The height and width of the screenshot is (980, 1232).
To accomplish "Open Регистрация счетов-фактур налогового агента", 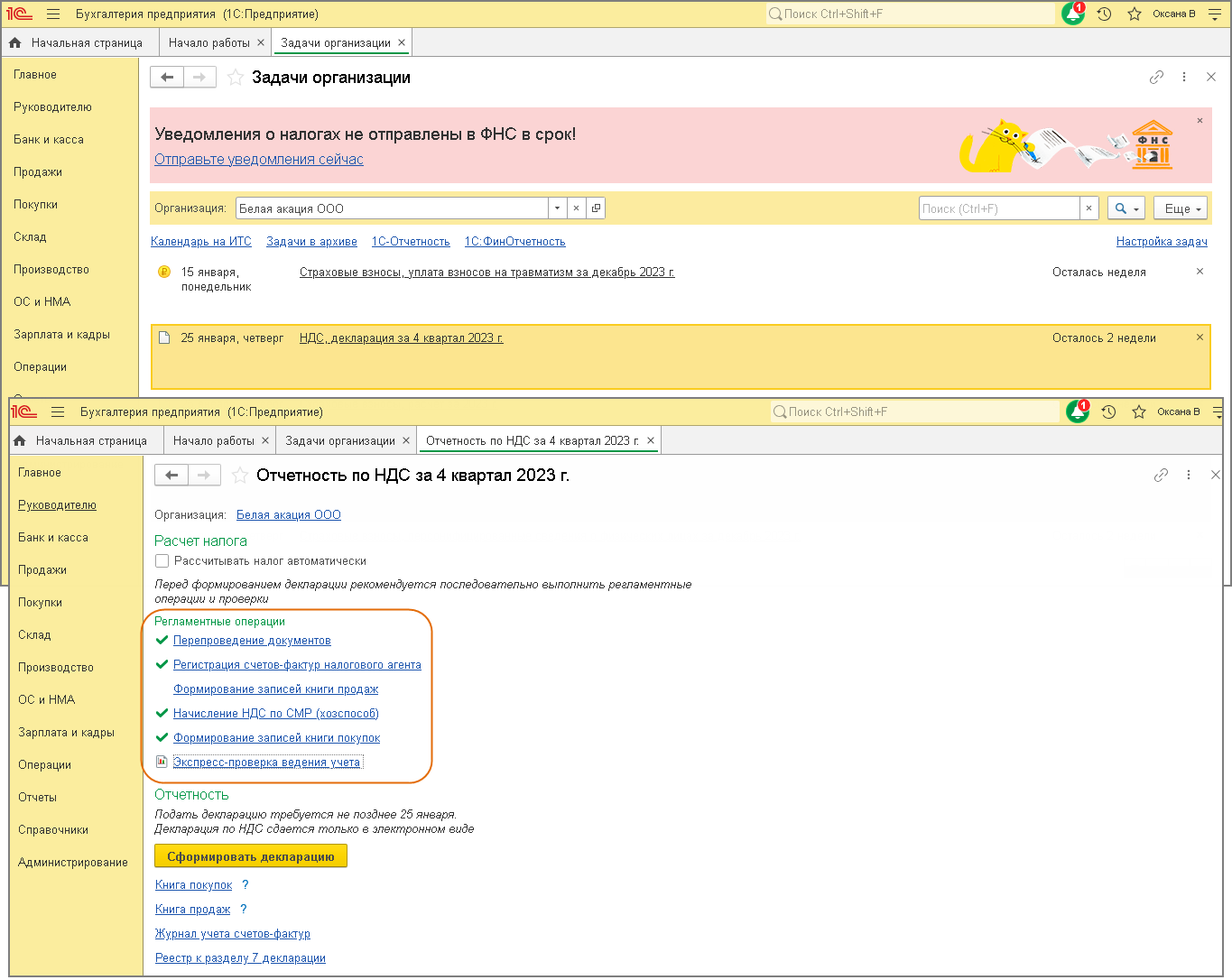I will tap(297, 665).
